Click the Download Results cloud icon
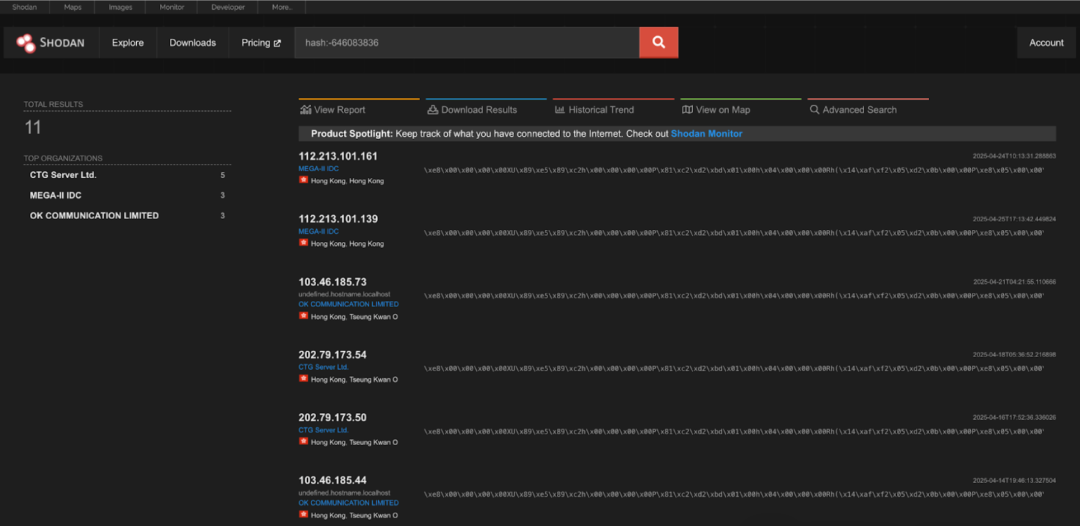This screenshot has height=526, width=1080. pos(433,109)
